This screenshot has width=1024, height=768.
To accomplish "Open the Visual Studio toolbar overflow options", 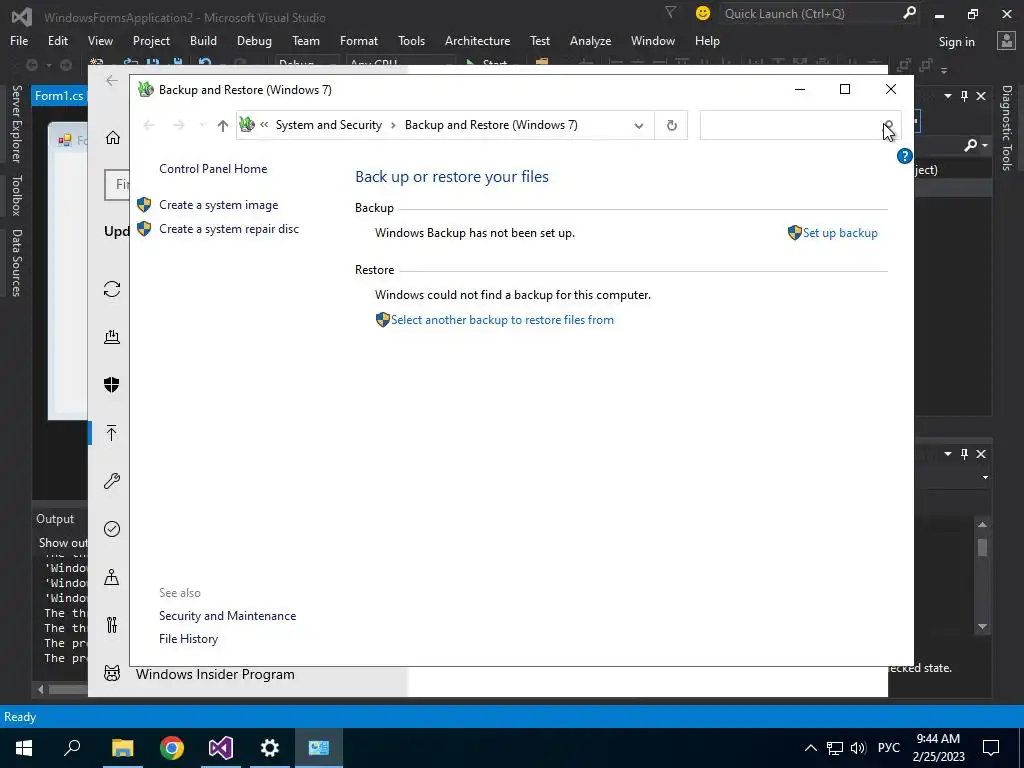I will tap(944, 69).
